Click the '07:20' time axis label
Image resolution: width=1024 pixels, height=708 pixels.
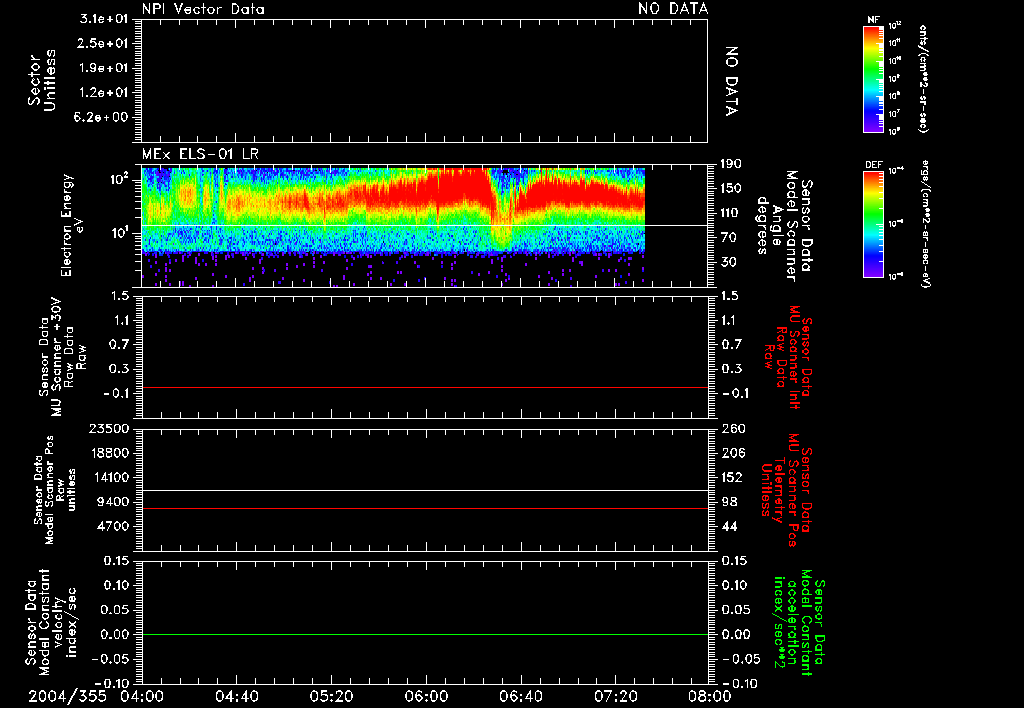tap(616, 696)
